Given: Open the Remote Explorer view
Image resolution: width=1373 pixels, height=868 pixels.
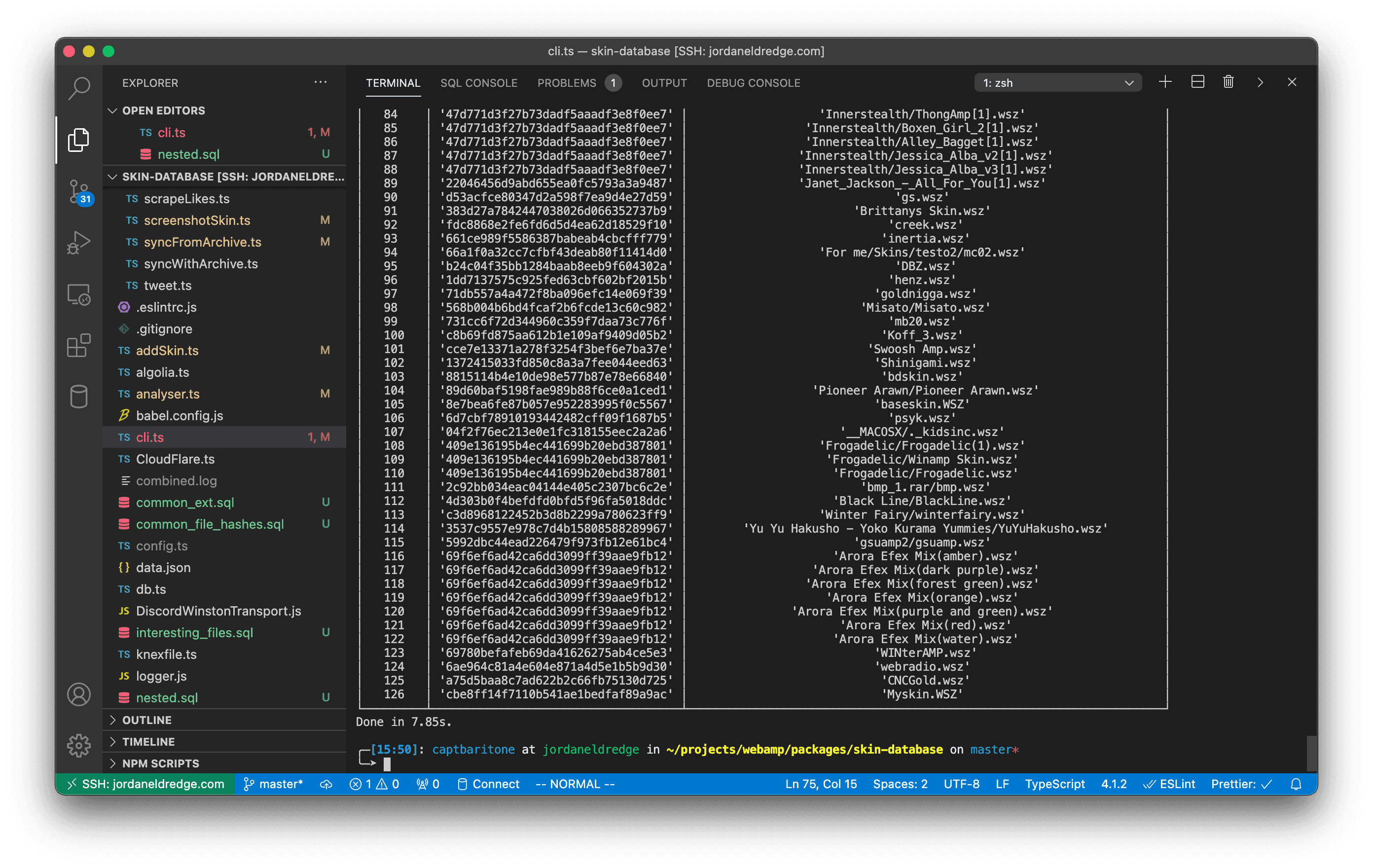Looking at the screenshot, I should click(79, 295).
